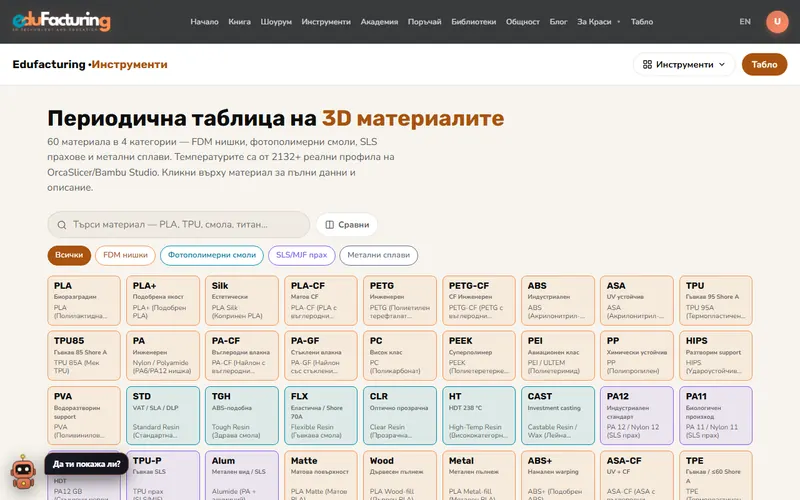
Task: Click the eduFacturing logo
Action: click(61, 21)
